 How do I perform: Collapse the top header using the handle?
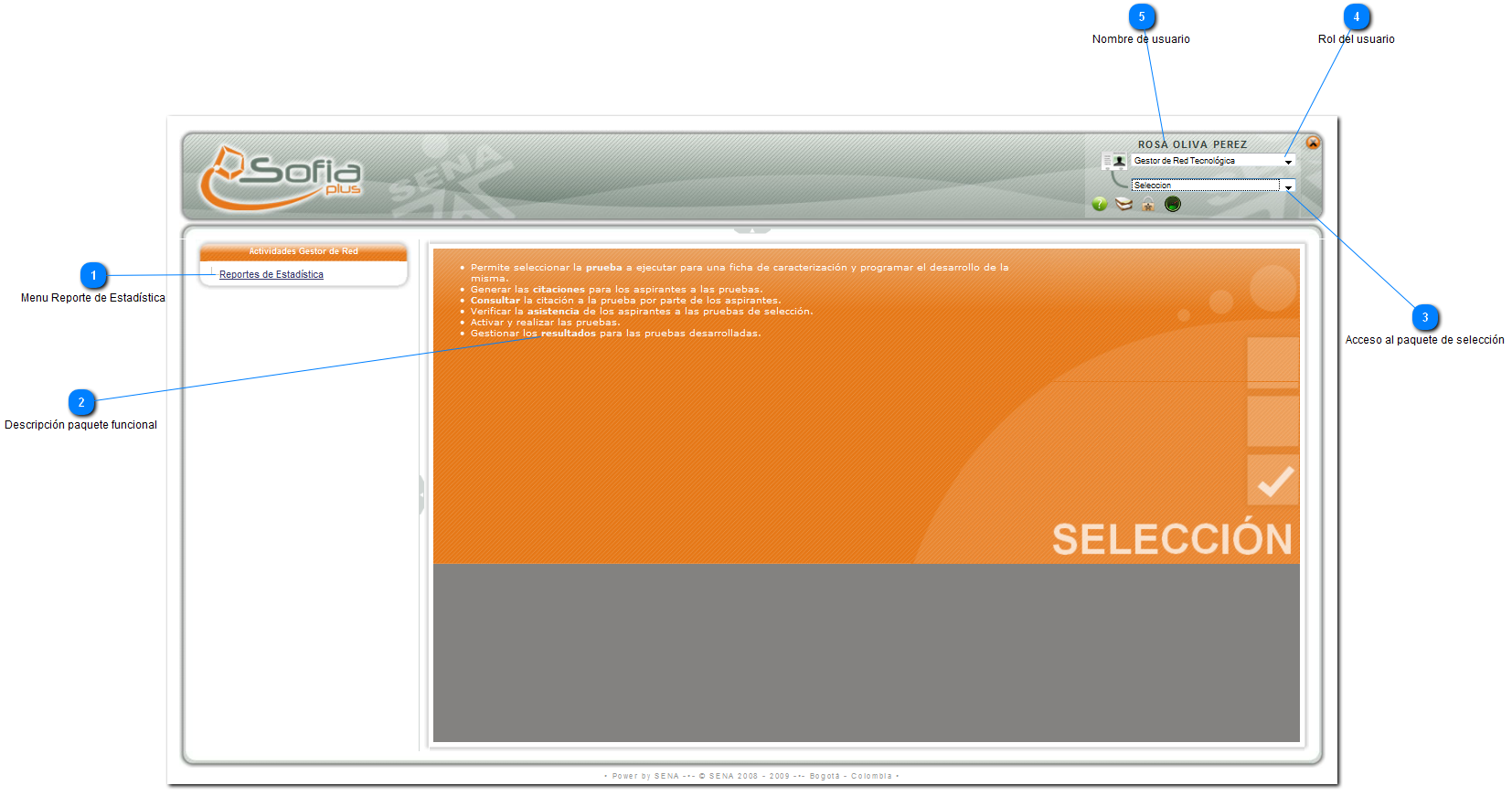click(751, 230)
